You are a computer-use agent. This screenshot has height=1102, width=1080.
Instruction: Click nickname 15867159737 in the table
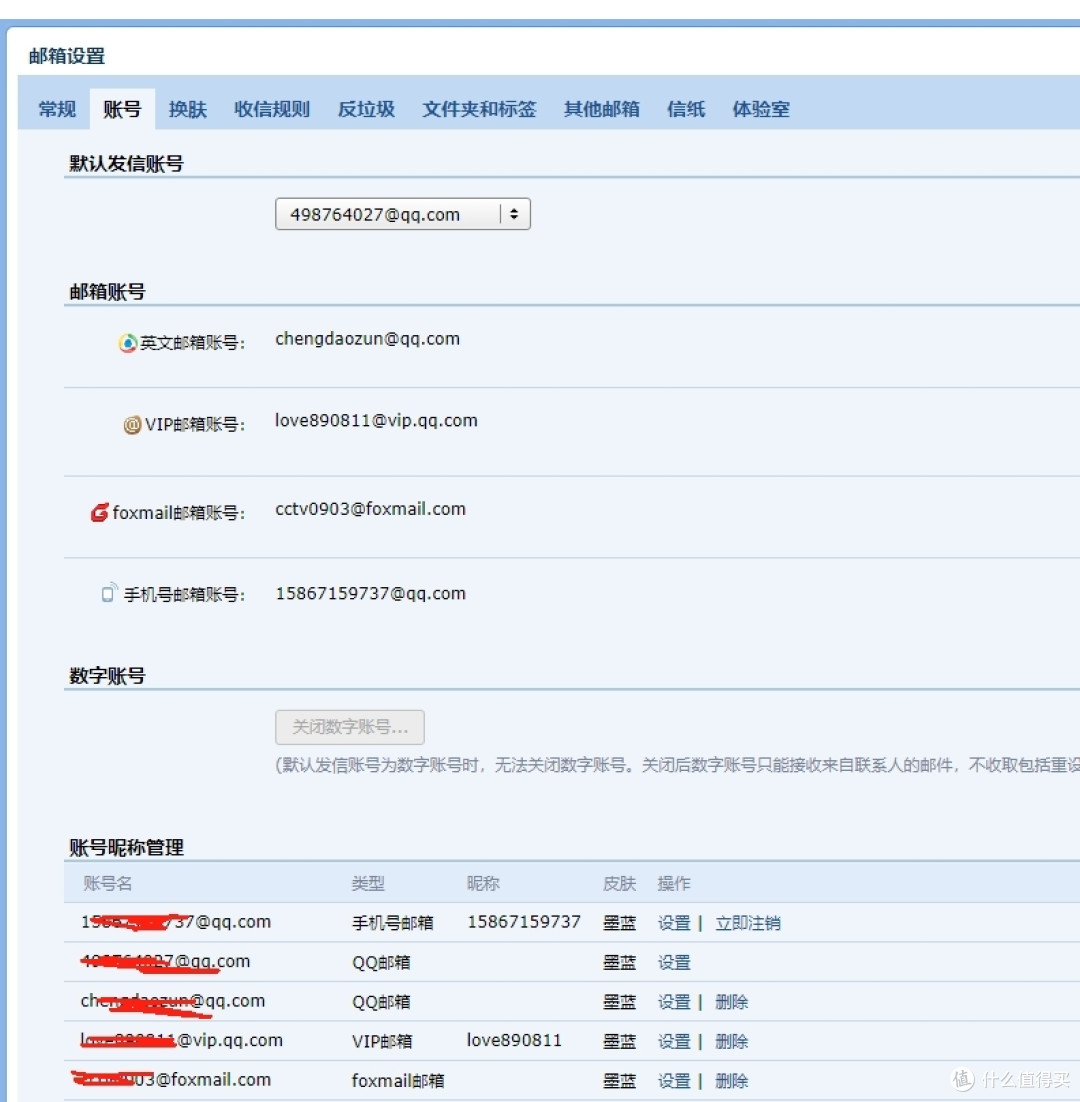click(x=524, y=921)
